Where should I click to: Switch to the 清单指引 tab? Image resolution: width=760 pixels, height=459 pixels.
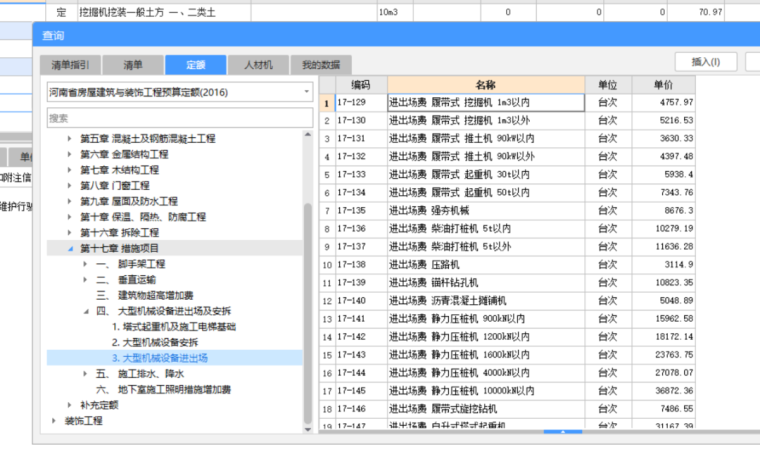click(x=70, y=65)
